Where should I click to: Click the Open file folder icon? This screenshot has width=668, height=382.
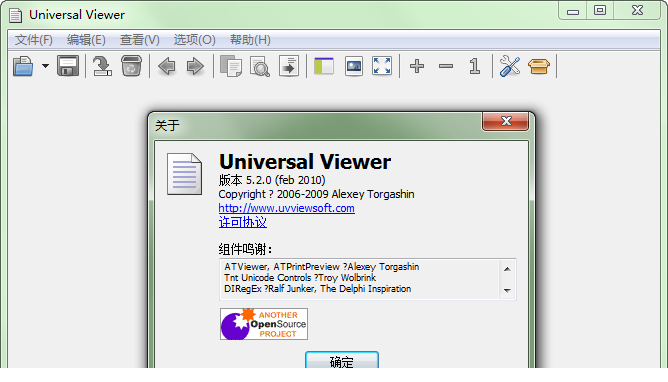[23, 66]
